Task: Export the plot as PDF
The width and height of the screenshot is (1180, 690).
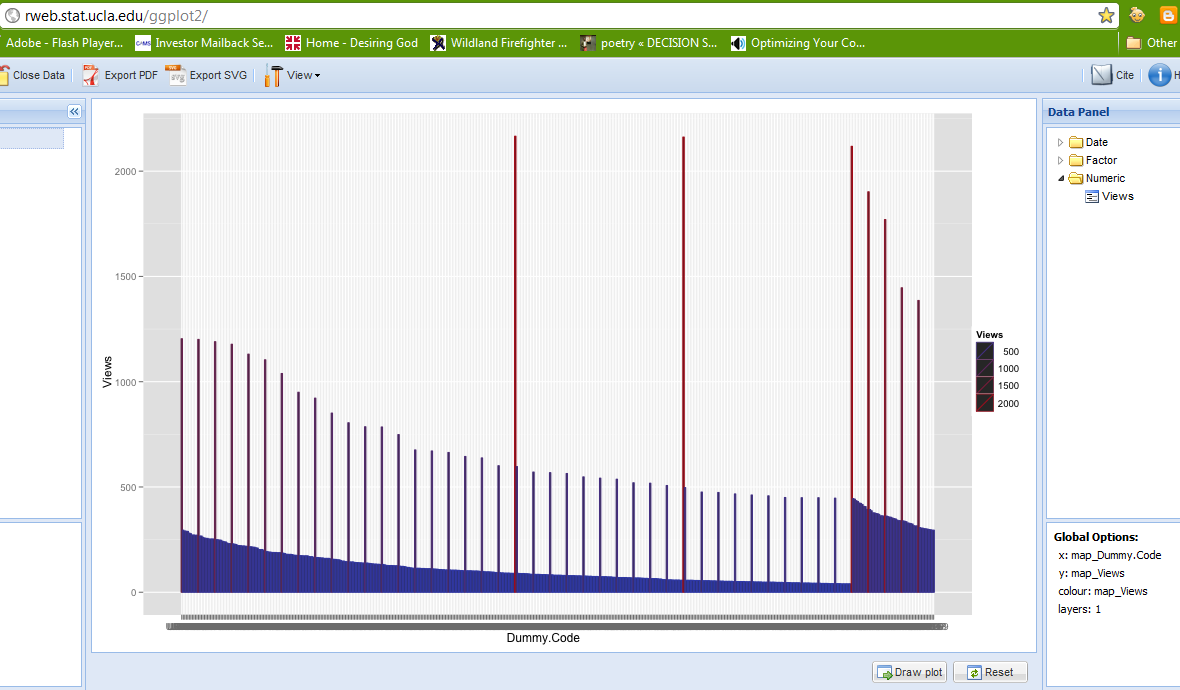Action: pos(120,75)
